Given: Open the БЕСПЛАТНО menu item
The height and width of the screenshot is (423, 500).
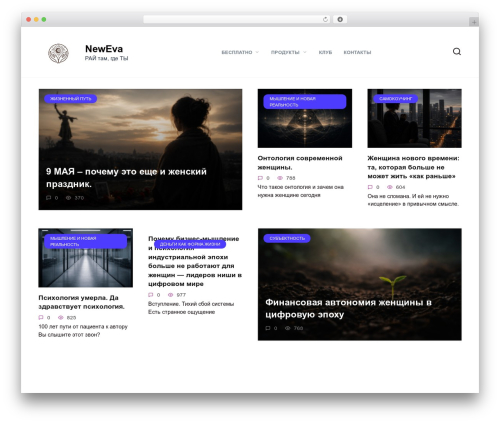Looking at the screenshot, I should (237, 52).
